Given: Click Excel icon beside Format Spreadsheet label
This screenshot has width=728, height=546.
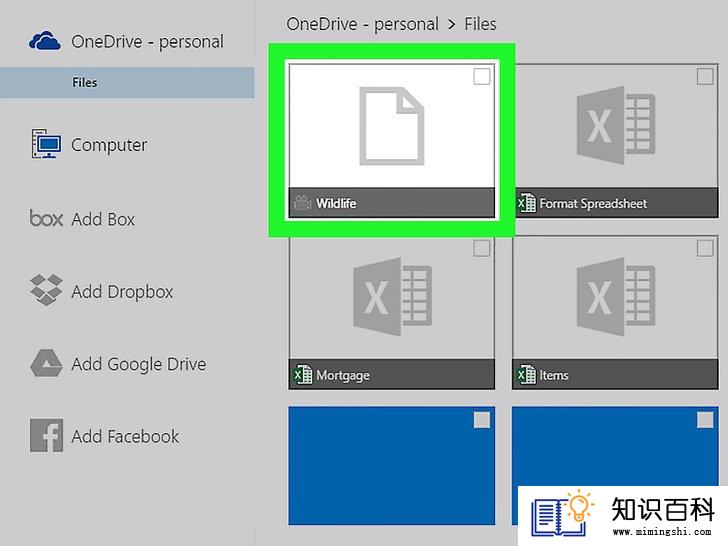Looking at the screenshot, I should (x=526, y=203).
